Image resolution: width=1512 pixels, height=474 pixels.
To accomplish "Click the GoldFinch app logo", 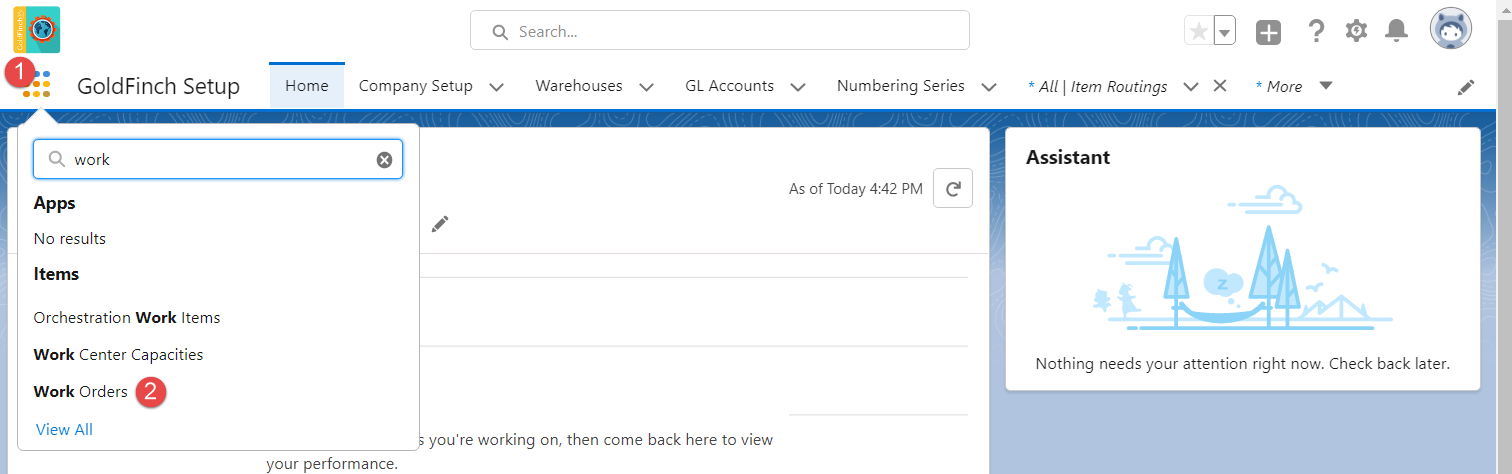I will 36,30.
